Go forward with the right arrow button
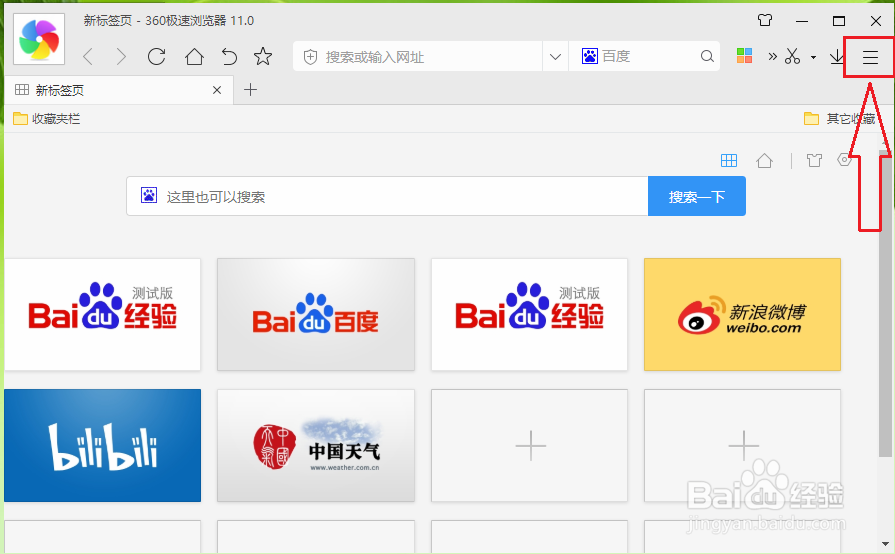This screenshot has height=554, width=895. point(120,56)
